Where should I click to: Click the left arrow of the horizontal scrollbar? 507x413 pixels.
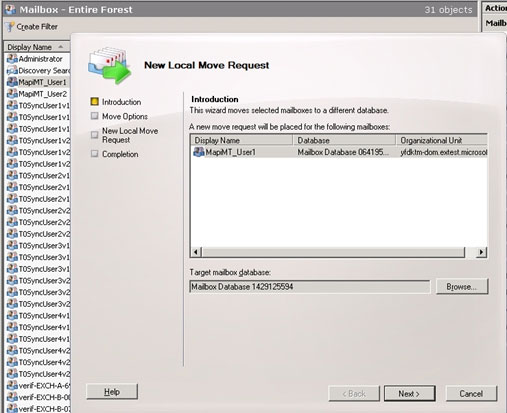[196, 252]
